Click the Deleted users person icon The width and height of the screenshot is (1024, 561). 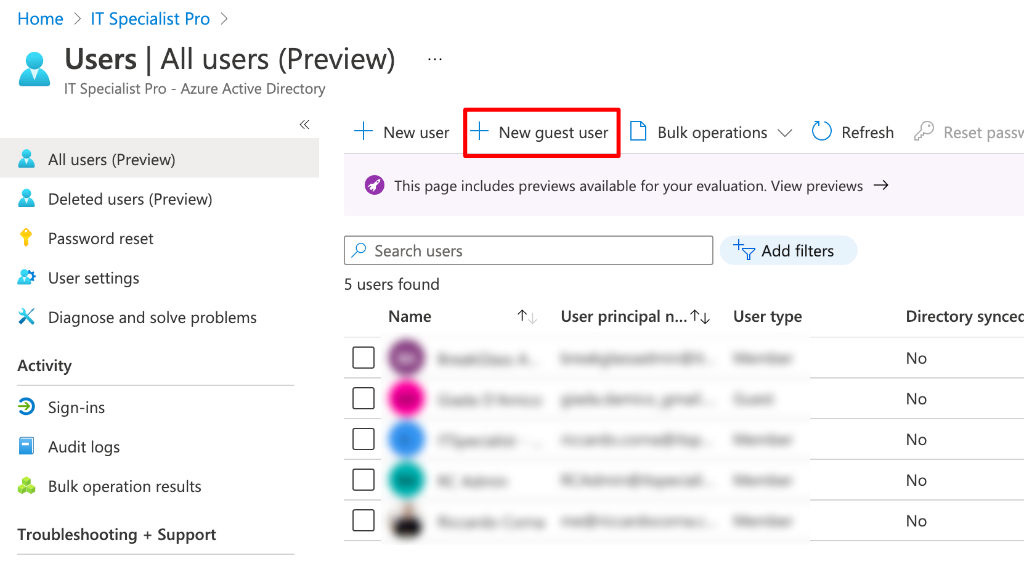coord(26,198)
